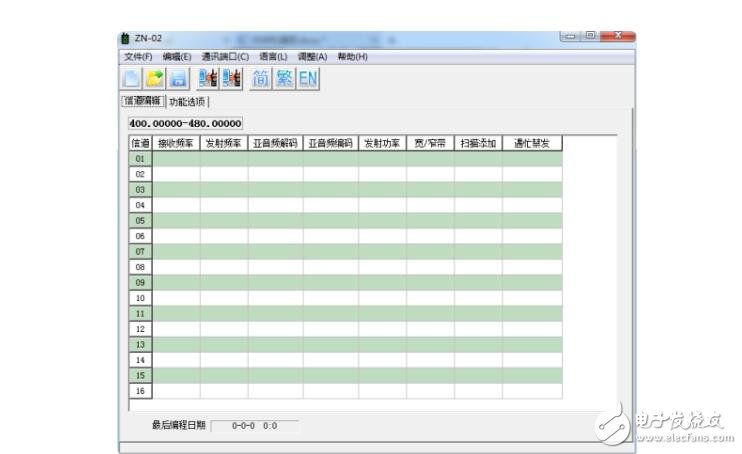The image size is (742, 454).
Task: Click the Open file folder icon
Action: 155,78
